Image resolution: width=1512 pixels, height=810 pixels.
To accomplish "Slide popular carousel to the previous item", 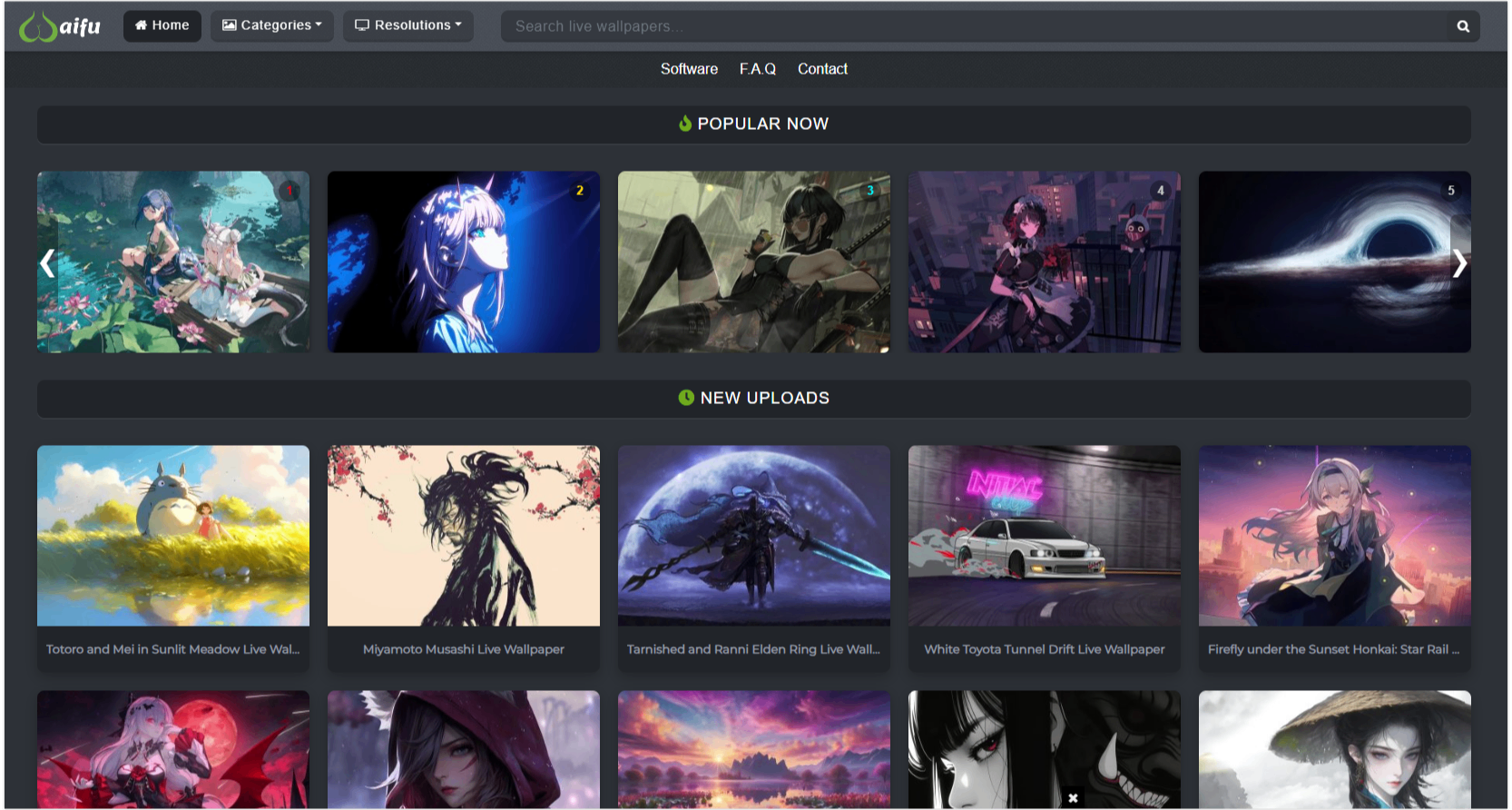I will click(47, 263).
